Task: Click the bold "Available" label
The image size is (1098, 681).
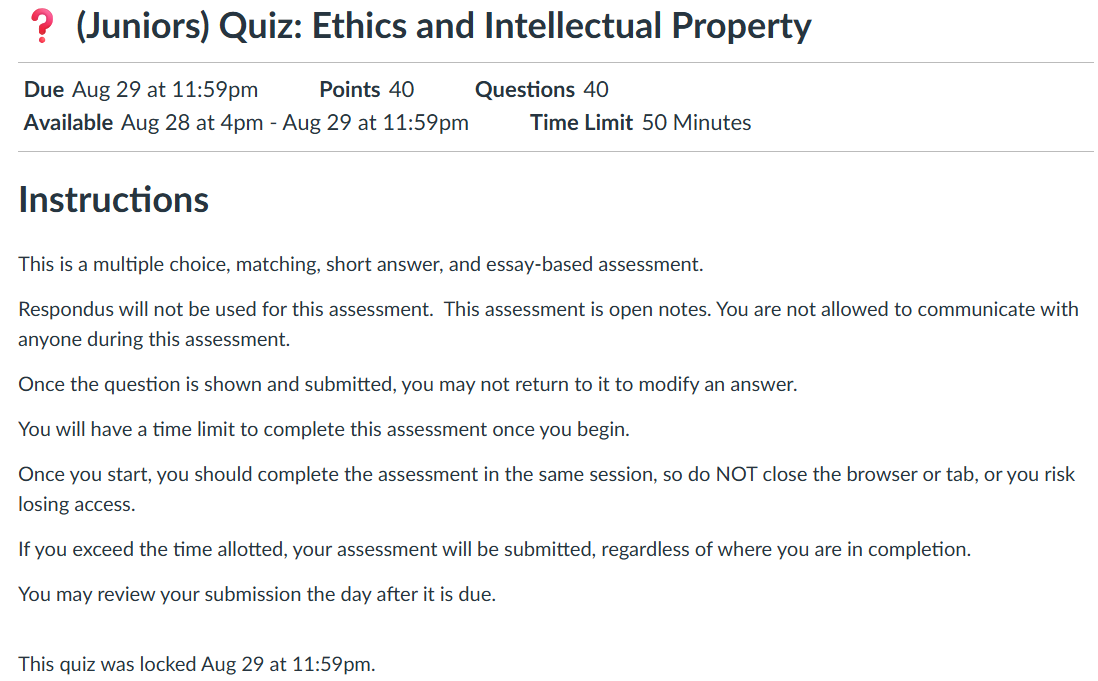Action: [x=68, y=123]
